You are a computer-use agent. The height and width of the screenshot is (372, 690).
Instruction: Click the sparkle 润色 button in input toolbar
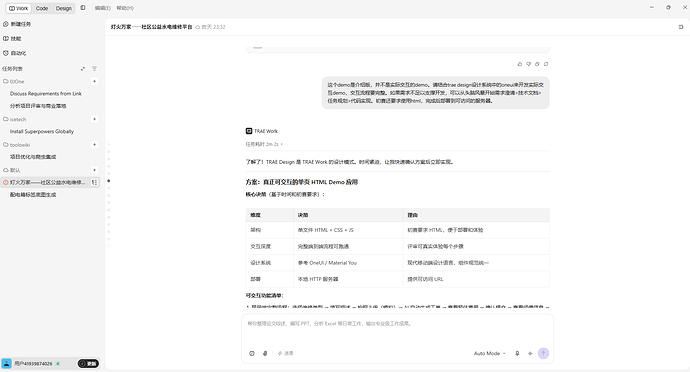[x=285, y=353]
